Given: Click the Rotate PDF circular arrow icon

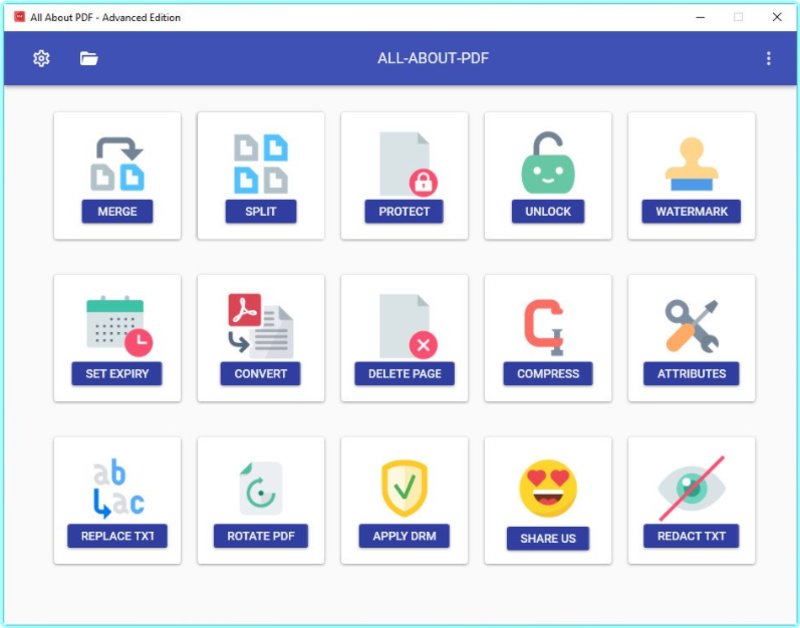Looking at the screenshot, I should tap(261, 488).
